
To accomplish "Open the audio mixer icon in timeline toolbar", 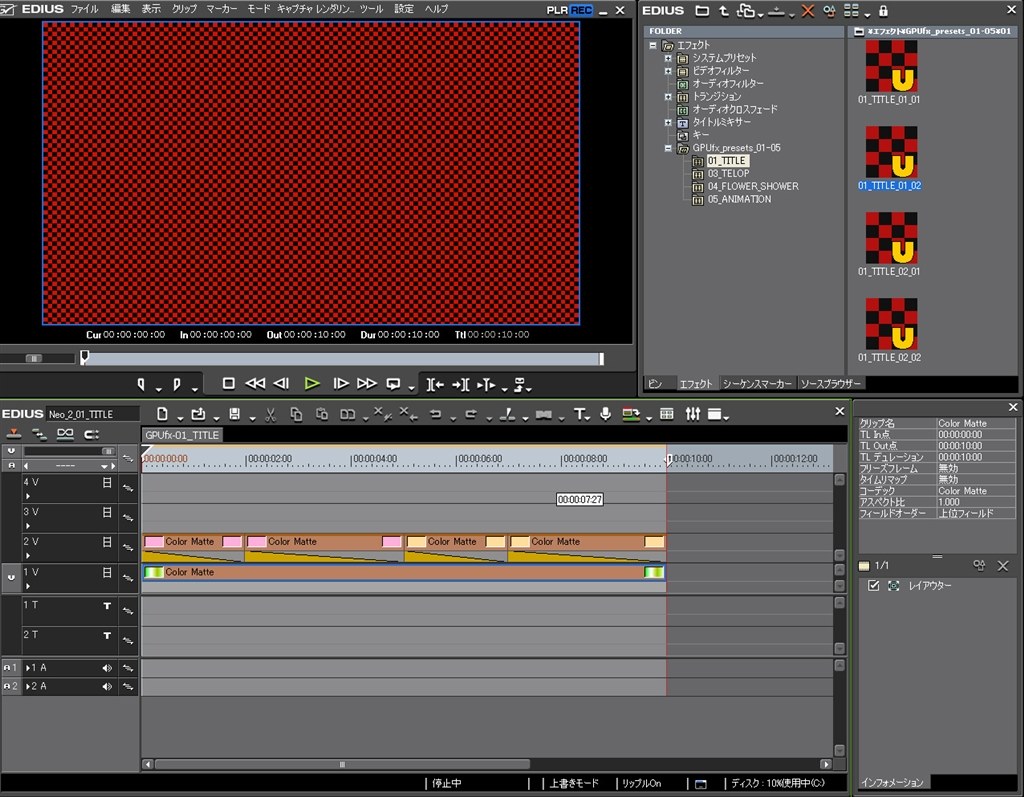I will coord(692,414).
